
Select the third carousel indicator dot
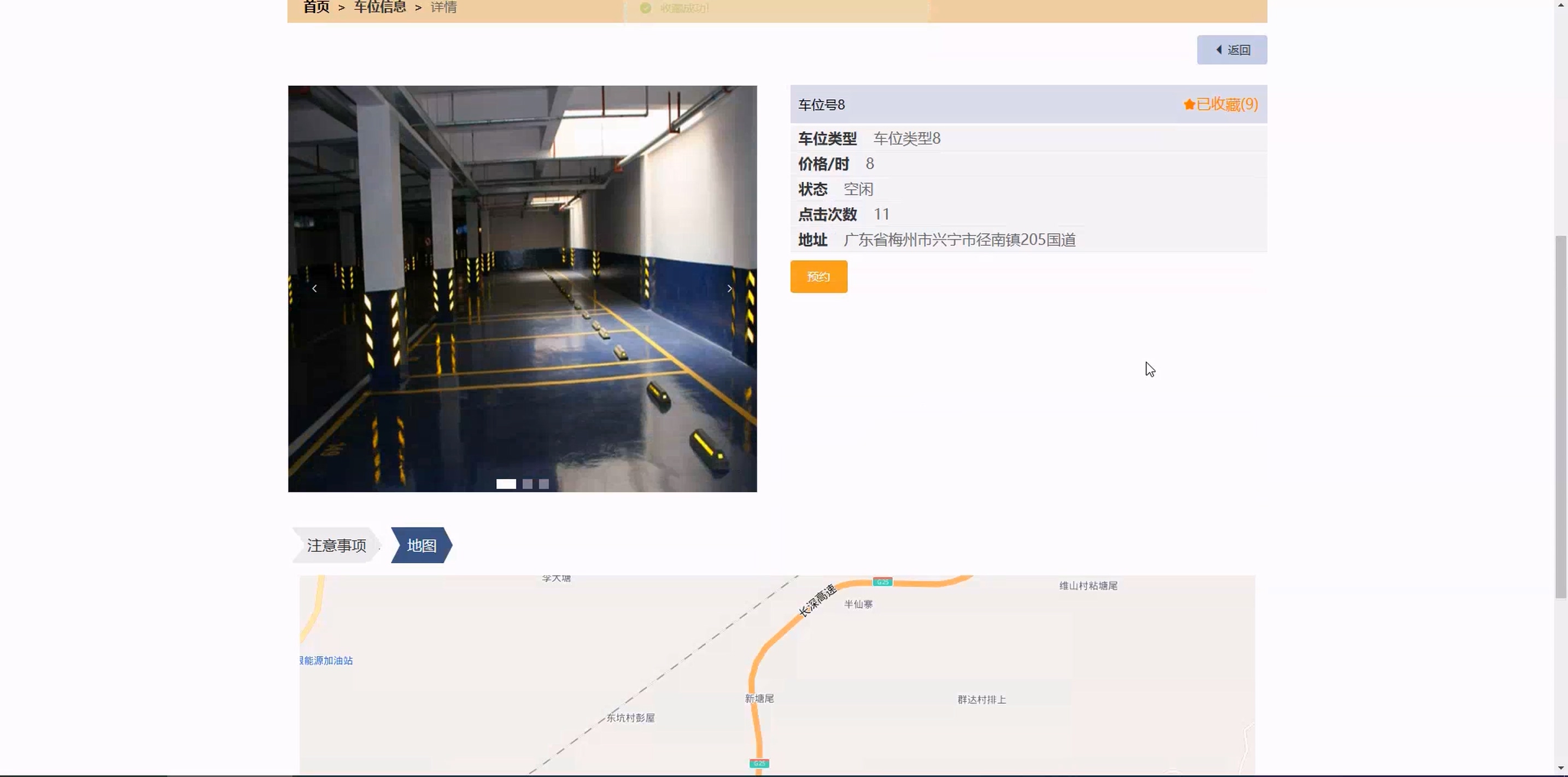[x=543, y=484]
